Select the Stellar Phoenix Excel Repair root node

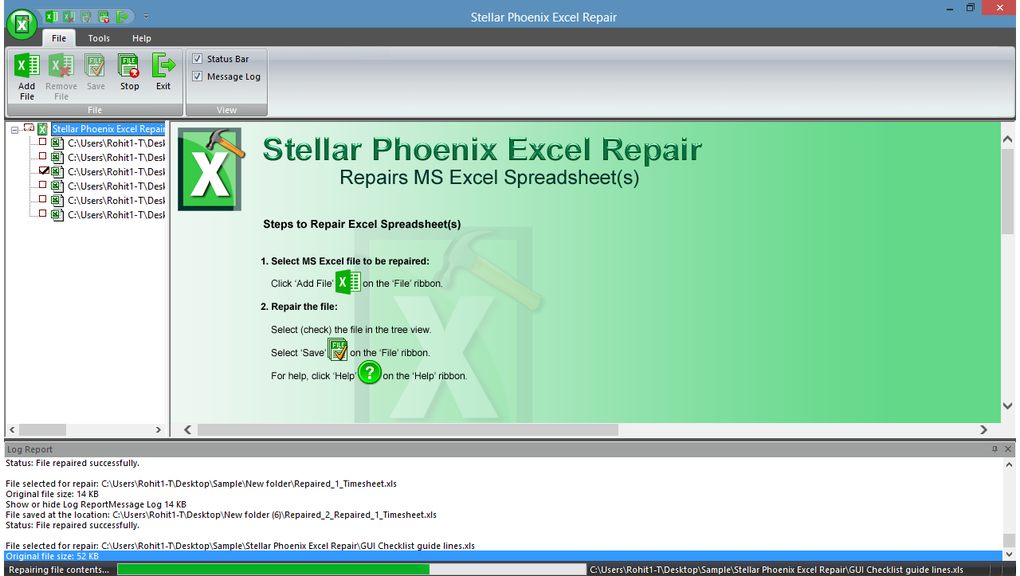point(108,129)
